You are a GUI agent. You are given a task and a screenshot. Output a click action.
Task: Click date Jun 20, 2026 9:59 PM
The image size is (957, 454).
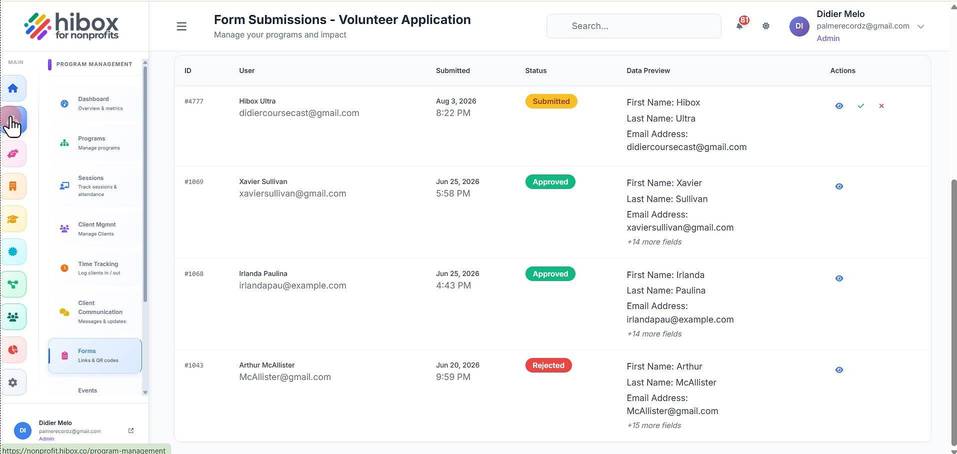458,371
